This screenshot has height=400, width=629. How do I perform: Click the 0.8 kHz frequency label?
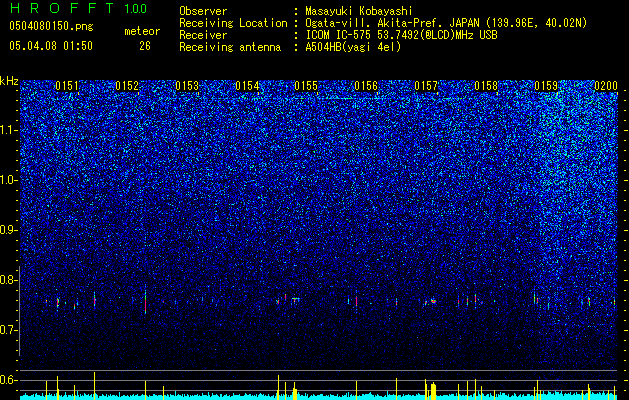(x=9, y=280)
